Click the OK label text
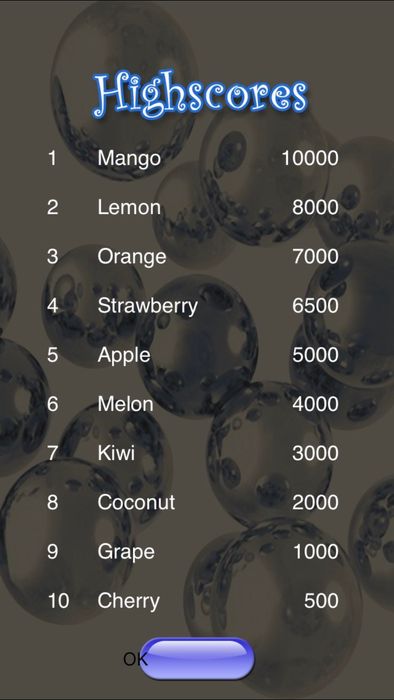Viewport: 394px width, 700px height. pos(135,659)
